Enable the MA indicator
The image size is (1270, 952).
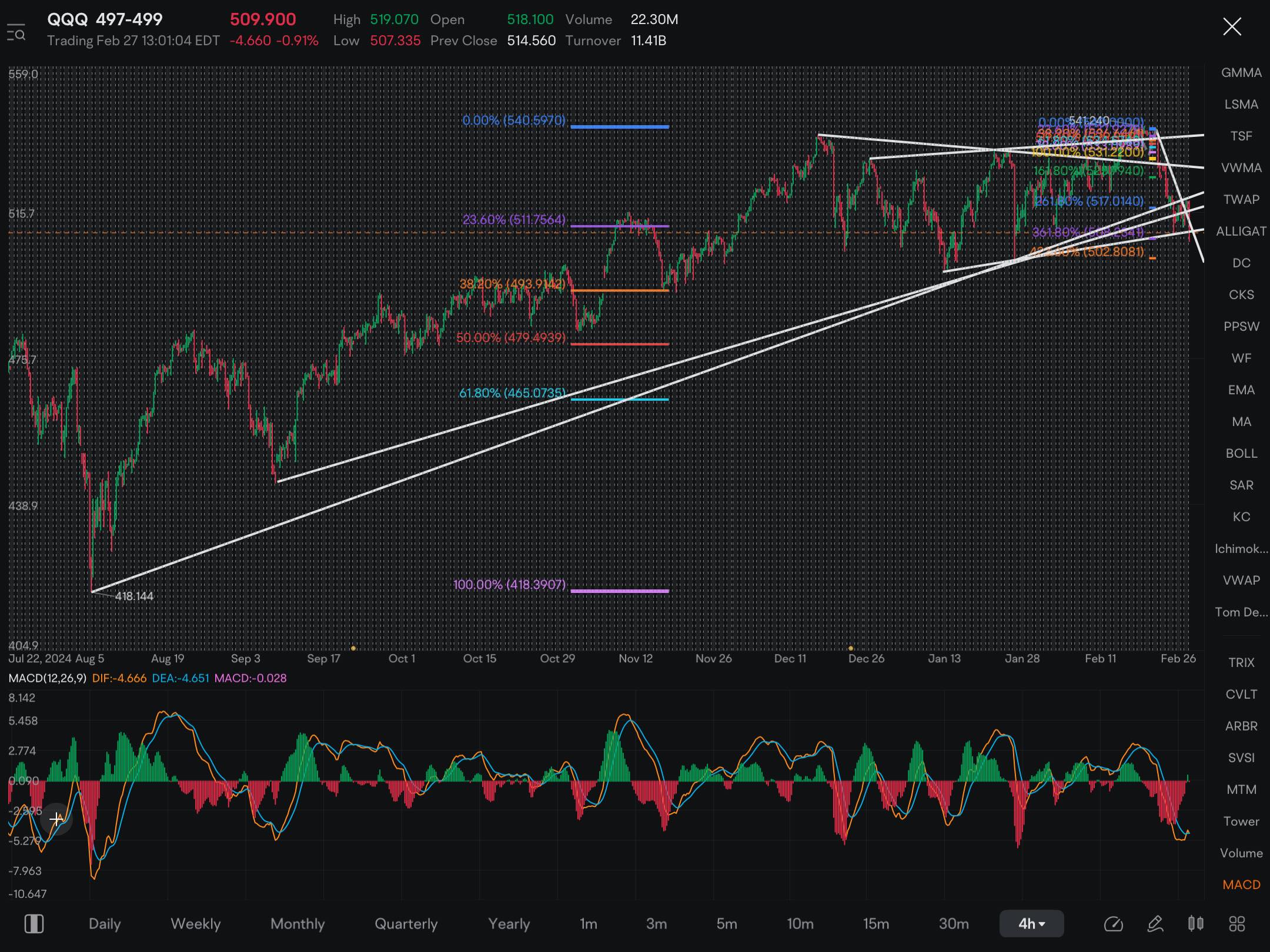pyautogui.click(x=1241, y=421)
